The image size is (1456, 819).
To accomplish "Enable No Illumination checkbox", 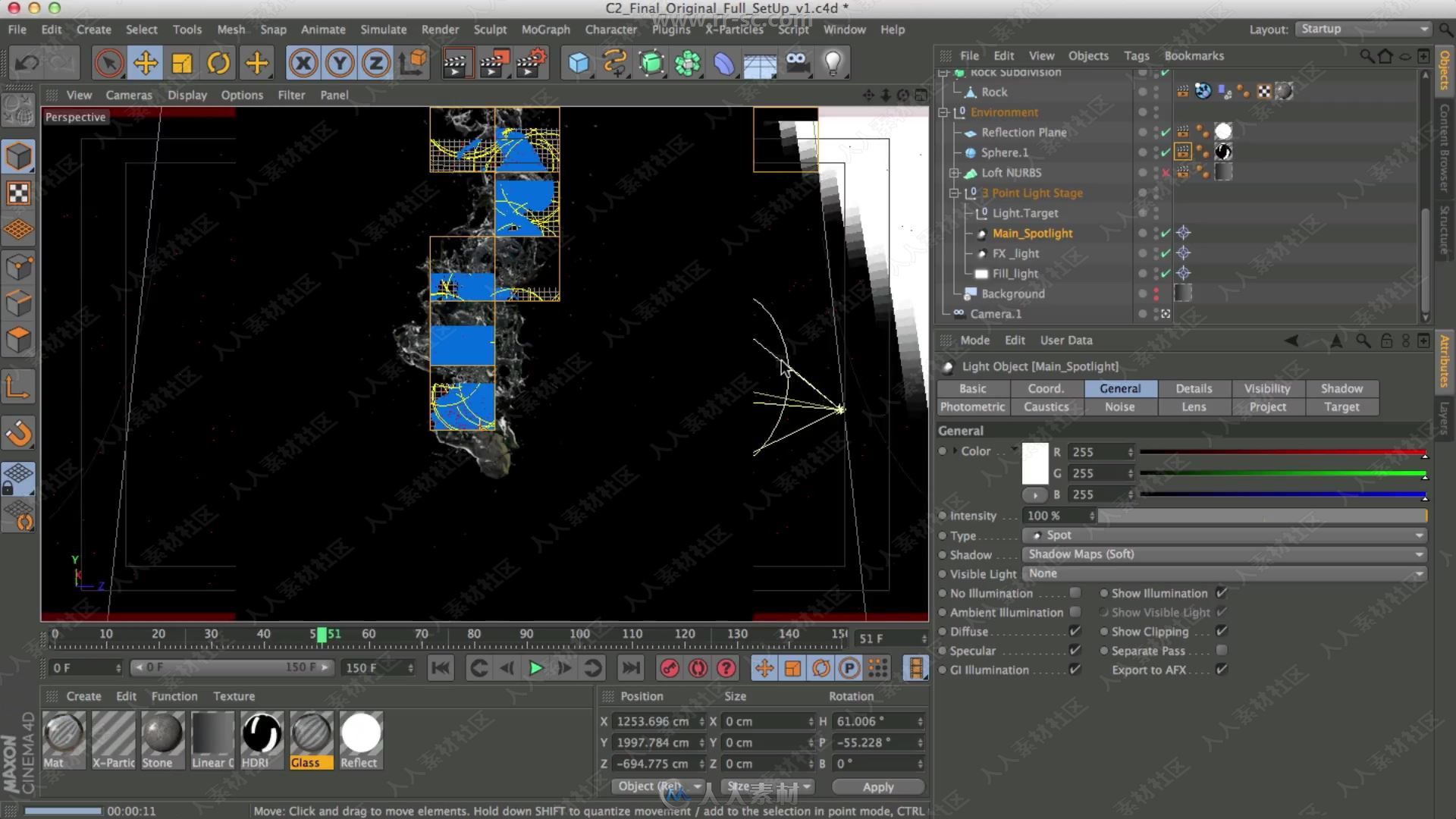I will 1075,593.
